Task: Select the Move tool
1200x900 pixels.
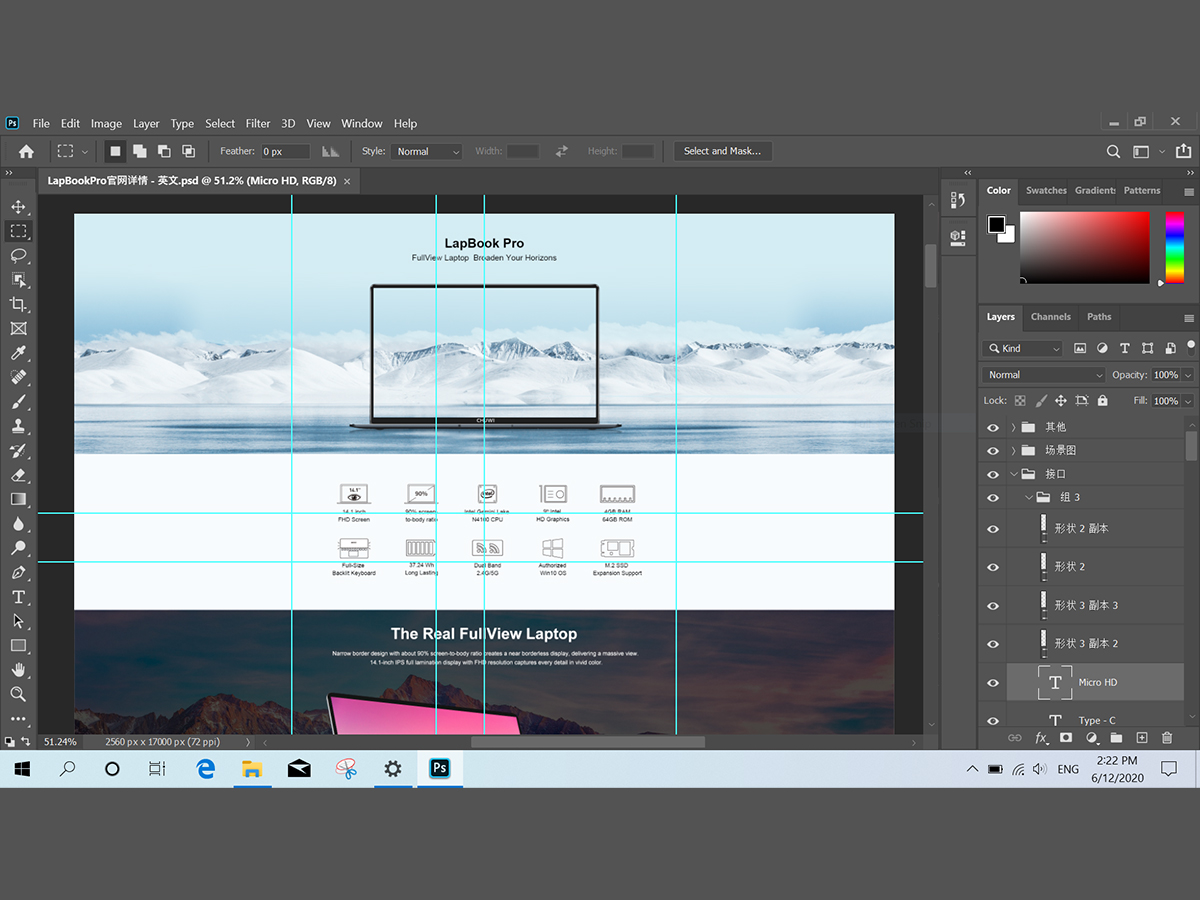Action: pos(18,207)
